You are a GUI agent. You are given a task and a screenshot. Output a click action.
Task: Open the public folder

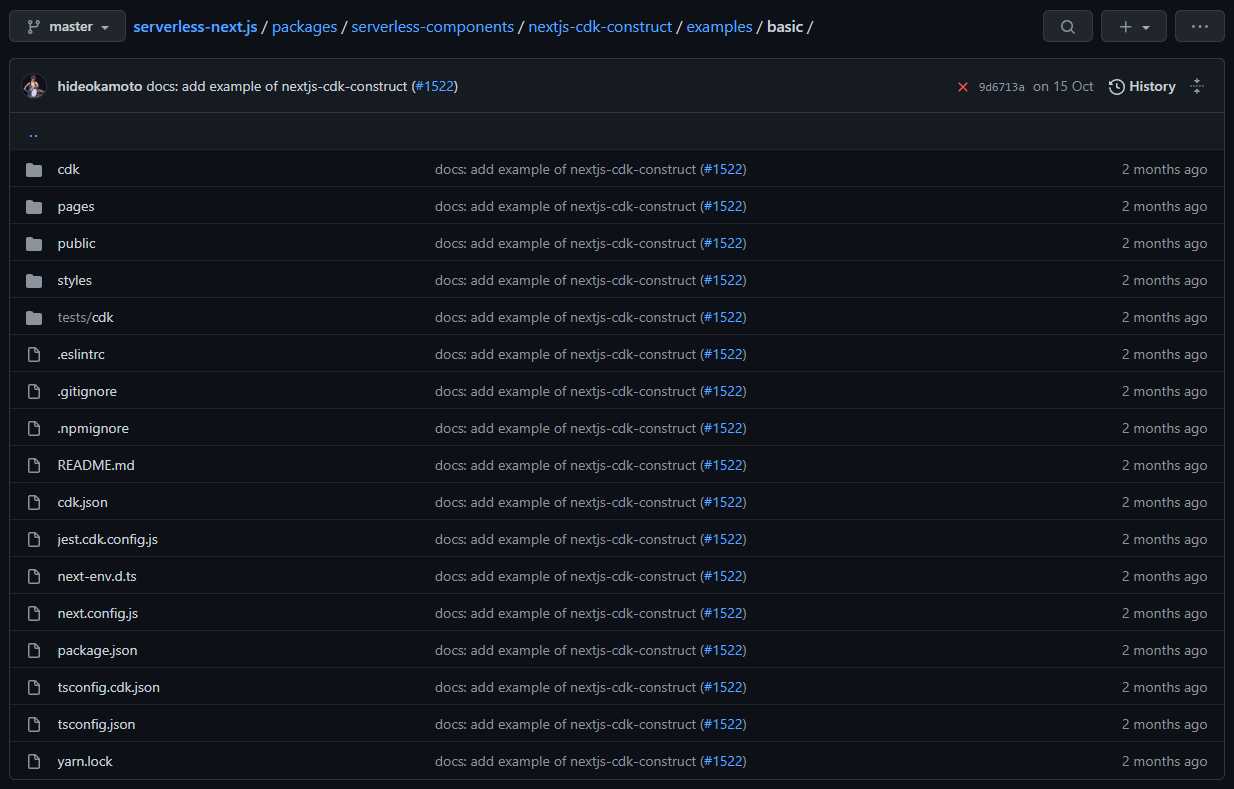[x=77, y=243]
